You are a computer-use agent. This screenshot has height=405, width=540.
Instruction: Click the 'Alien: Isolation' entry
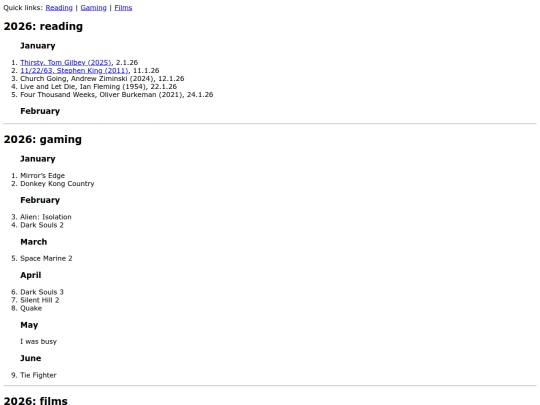pyautogui.click(x=46, y=217)
